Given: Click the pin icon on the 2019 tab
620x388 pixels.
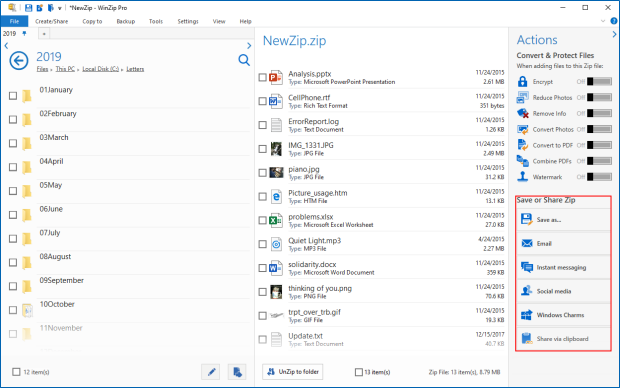Looking at the screenshot, I should click(24, 34).
